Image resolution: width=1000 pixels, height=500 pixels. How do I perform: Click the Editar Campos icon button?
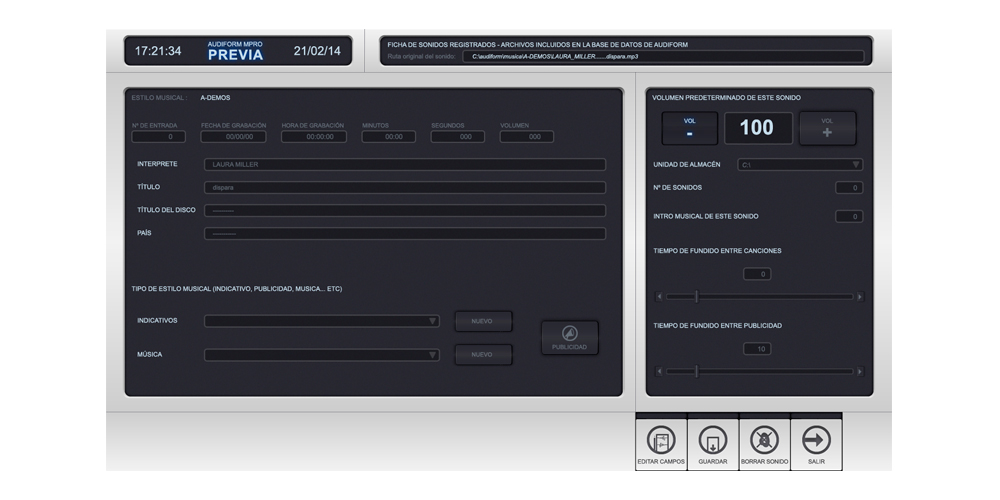click(661, 445)
